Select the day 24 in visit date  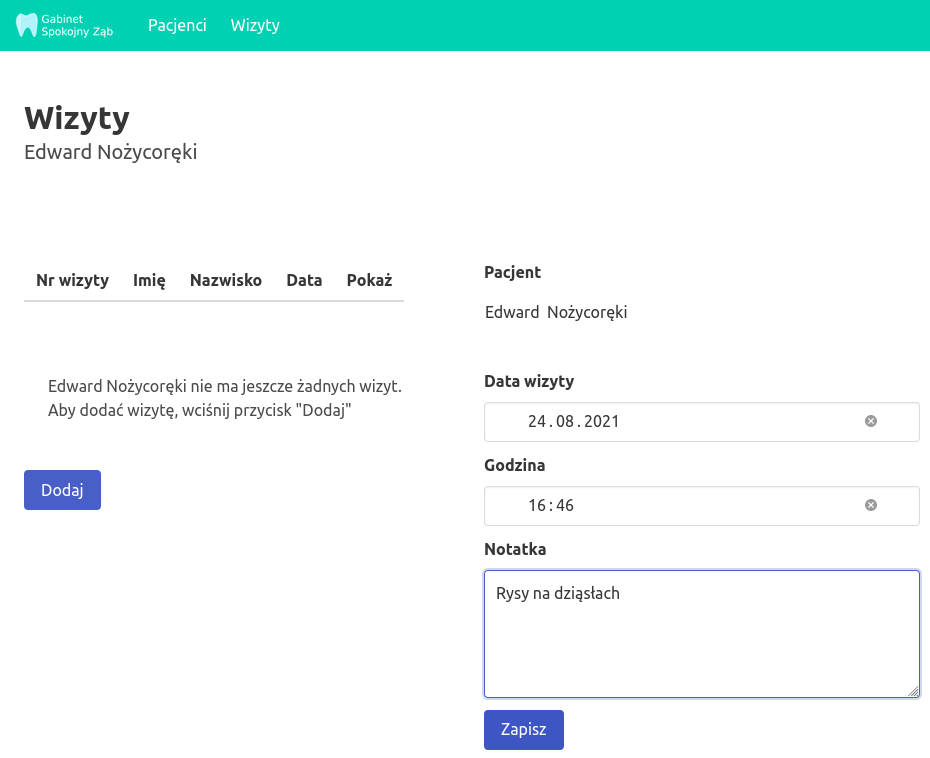coord(538,422)
